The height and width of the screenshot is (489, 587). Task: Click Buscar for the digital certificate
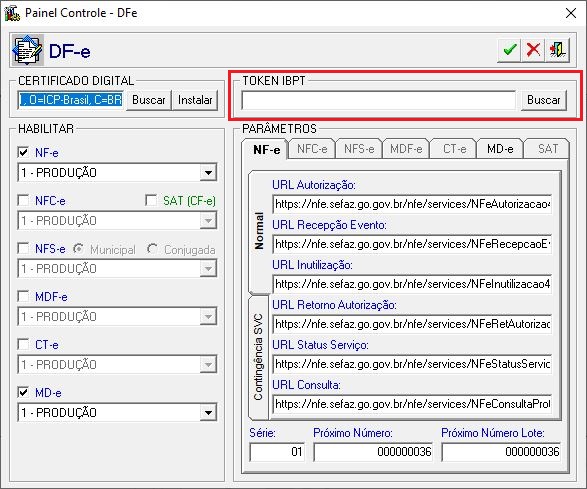tap(149, 100)
